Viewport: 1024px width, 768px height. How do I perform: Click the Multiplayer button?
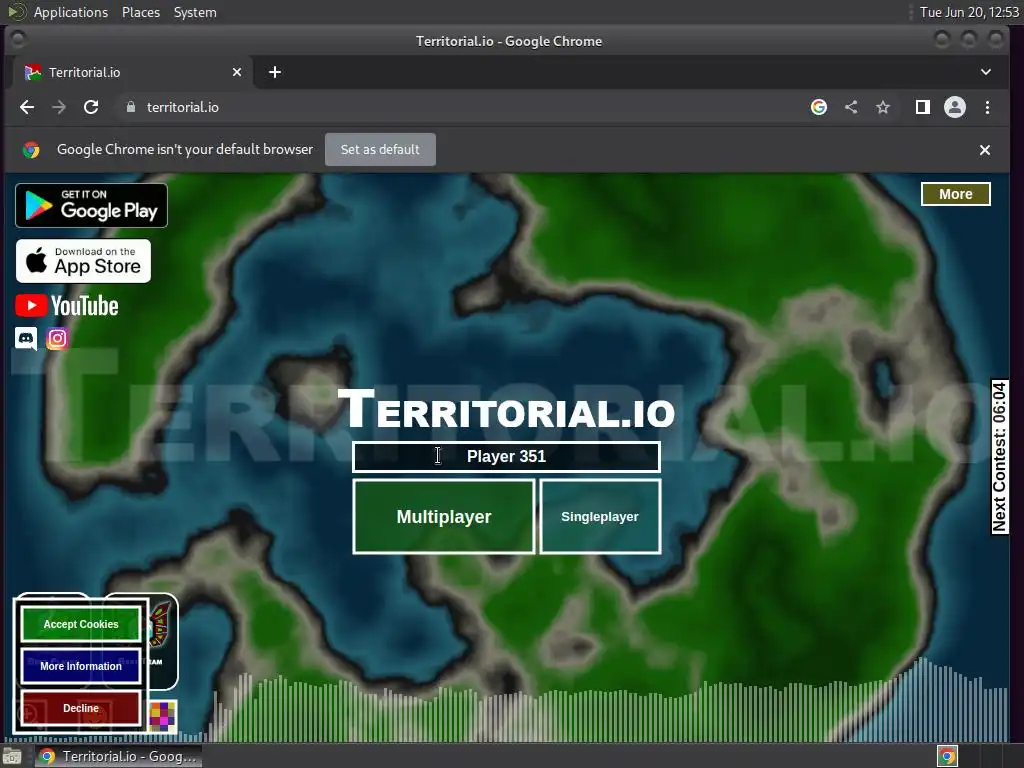point(443,517)
